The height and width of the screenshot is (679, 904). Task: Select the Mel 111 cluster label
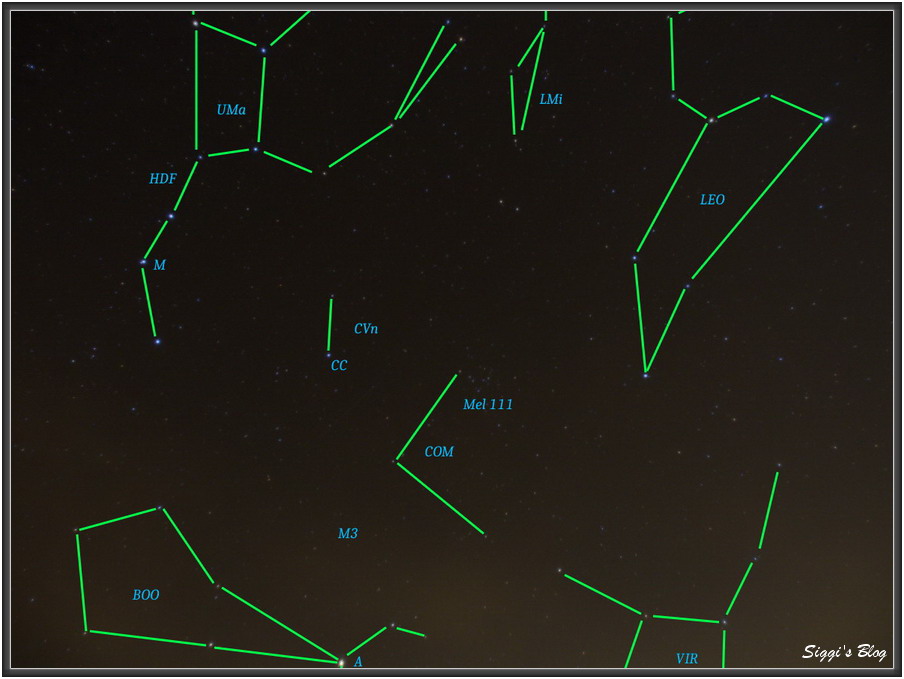click(488, 405)
